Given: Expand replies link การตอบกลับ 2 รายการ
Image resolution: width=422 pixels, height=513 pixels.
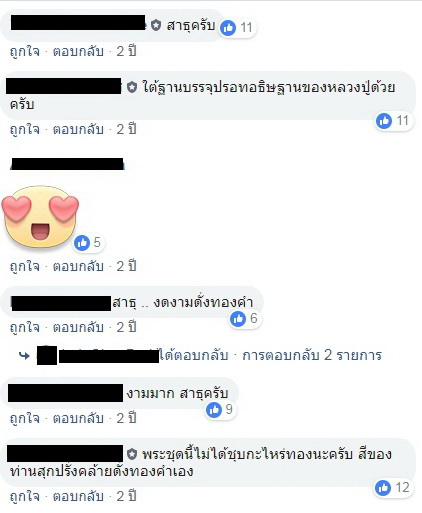Looking at the screenshot, I should click(312, 355).
